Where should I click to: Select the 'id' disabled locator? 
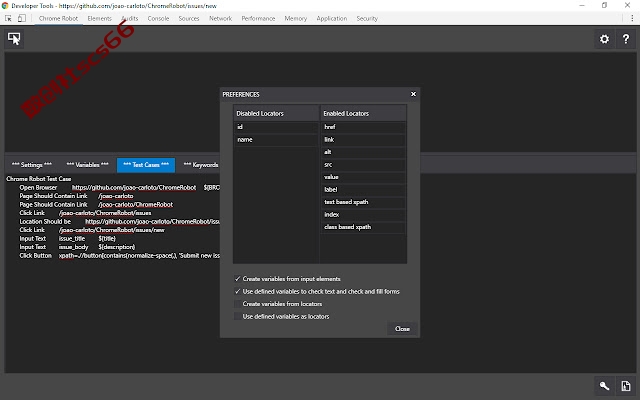pyautogui.click(x=276, y=127)
